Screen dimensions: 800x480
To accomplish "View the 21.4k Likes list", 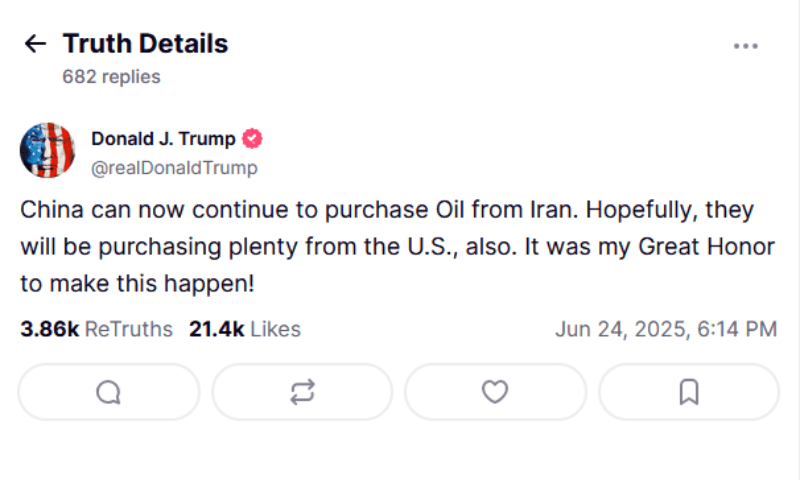I will [x=244, y=329].
